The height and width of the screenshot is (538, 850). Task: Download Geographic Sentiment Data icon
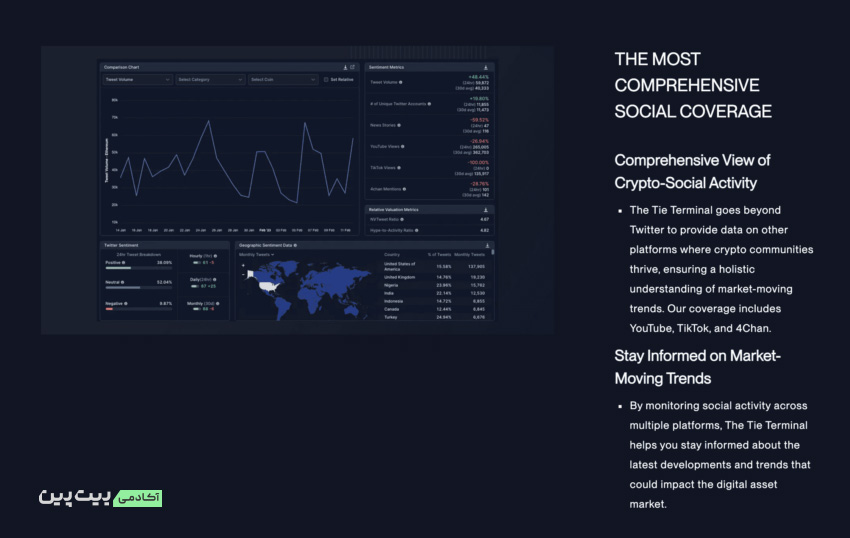(x=487, y=245)
